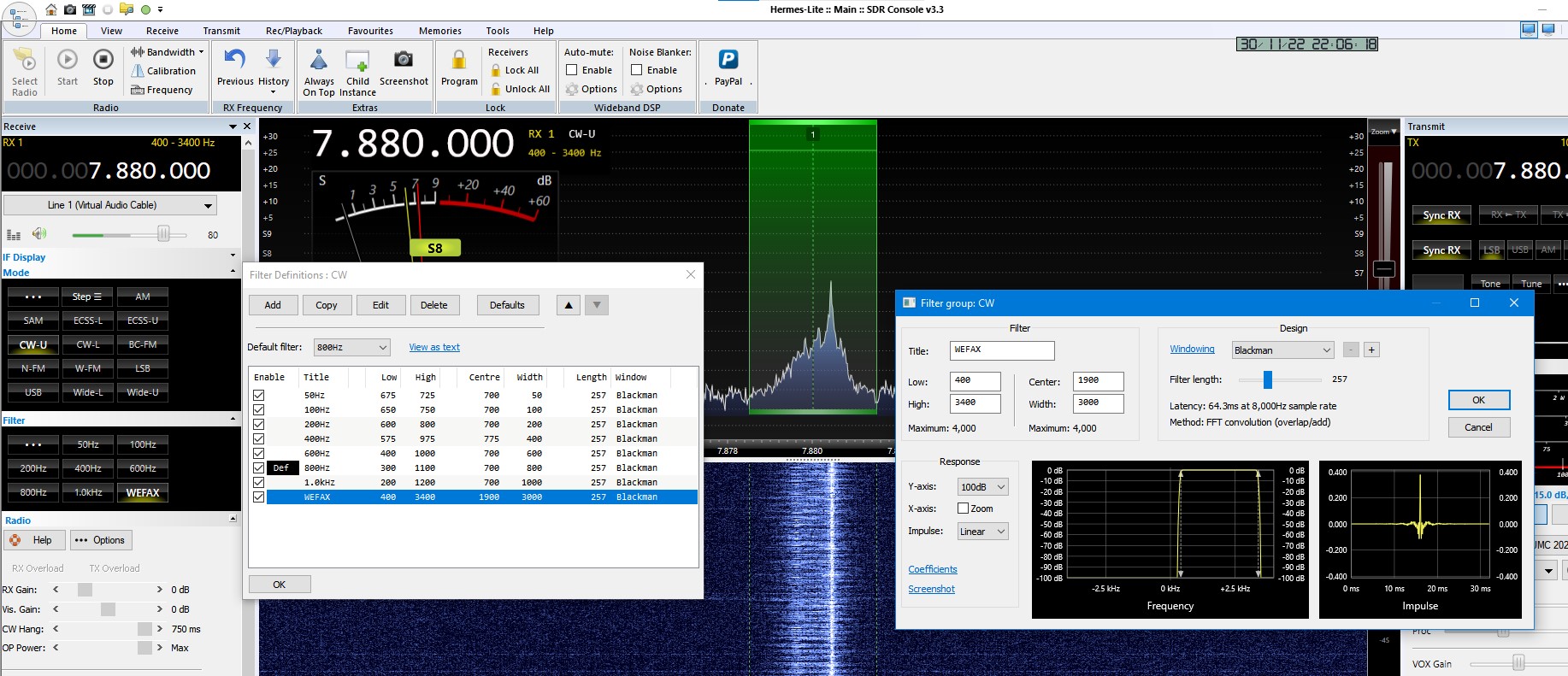The height and width of the screenshot is (676, 1568).
Task: Click the Defaults button in Filter Definitions
Action: tap(507, 305)
